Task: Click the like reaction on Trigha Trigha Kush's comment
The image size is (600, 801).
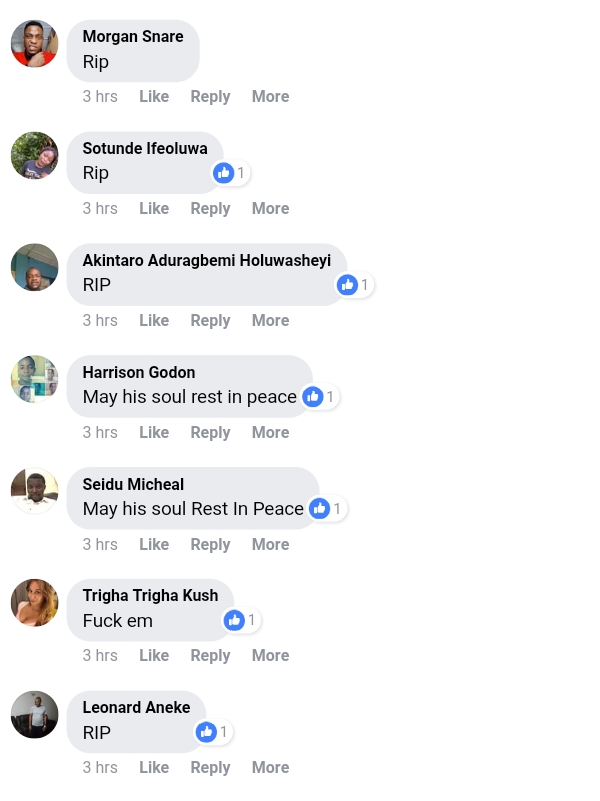Action: tap(235, 620)
